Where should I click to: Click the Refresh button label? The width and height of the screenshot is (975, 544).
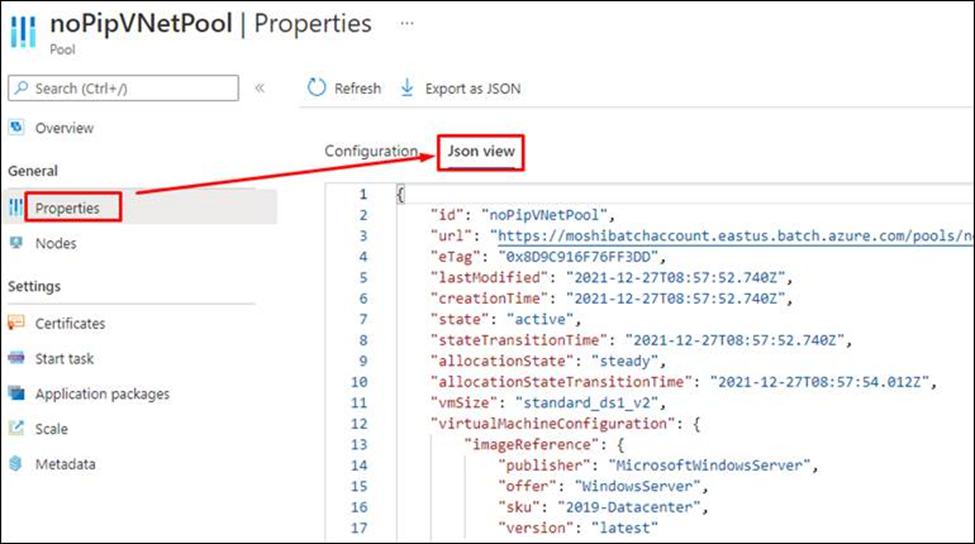pos(358,89)
